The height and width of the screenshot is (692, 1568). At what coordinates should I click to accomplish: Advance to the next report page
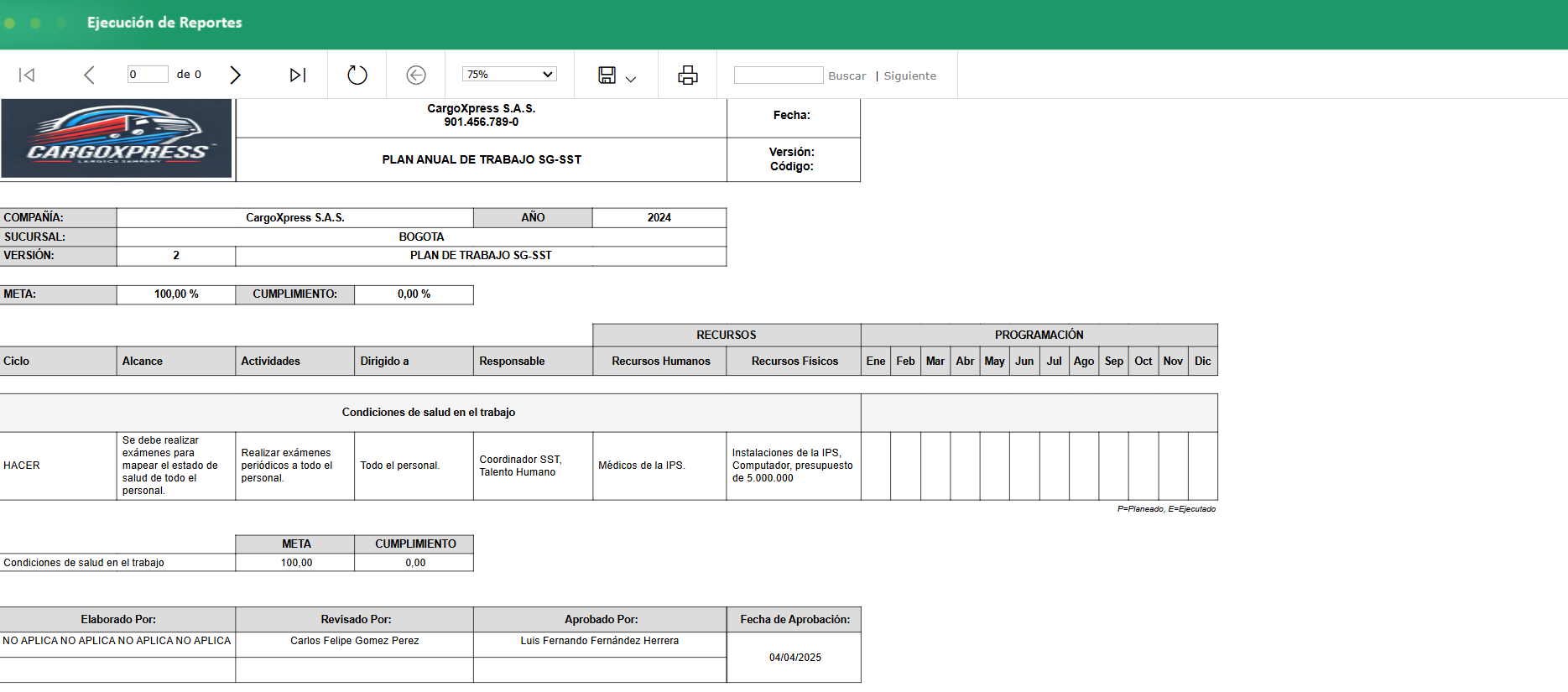click(x=235, y=75)
